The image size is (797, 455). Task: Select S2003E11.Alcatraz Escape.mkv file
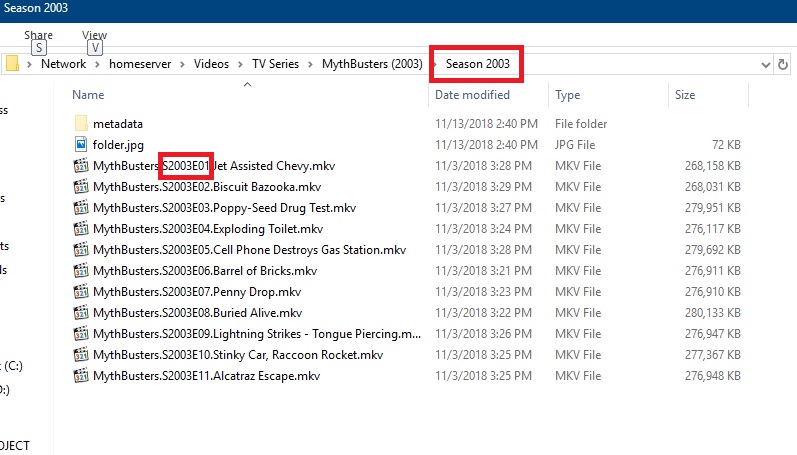(206, 376)
